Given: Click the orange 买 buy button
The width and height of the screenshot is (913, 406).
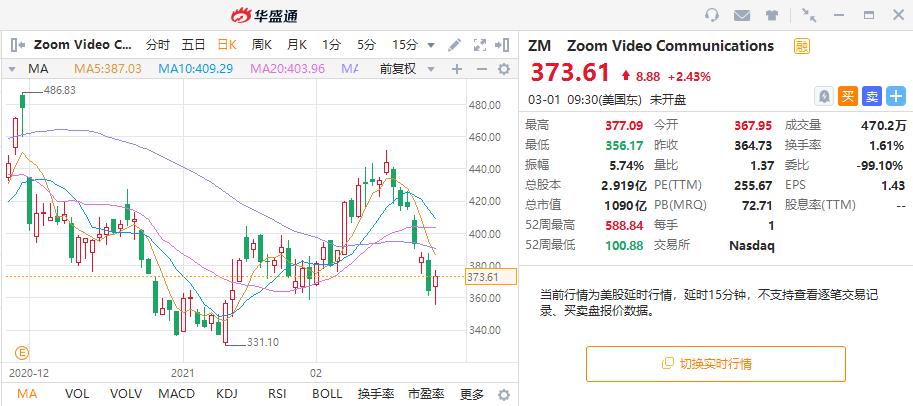Looking at the screenshot, I should point(848,97).
